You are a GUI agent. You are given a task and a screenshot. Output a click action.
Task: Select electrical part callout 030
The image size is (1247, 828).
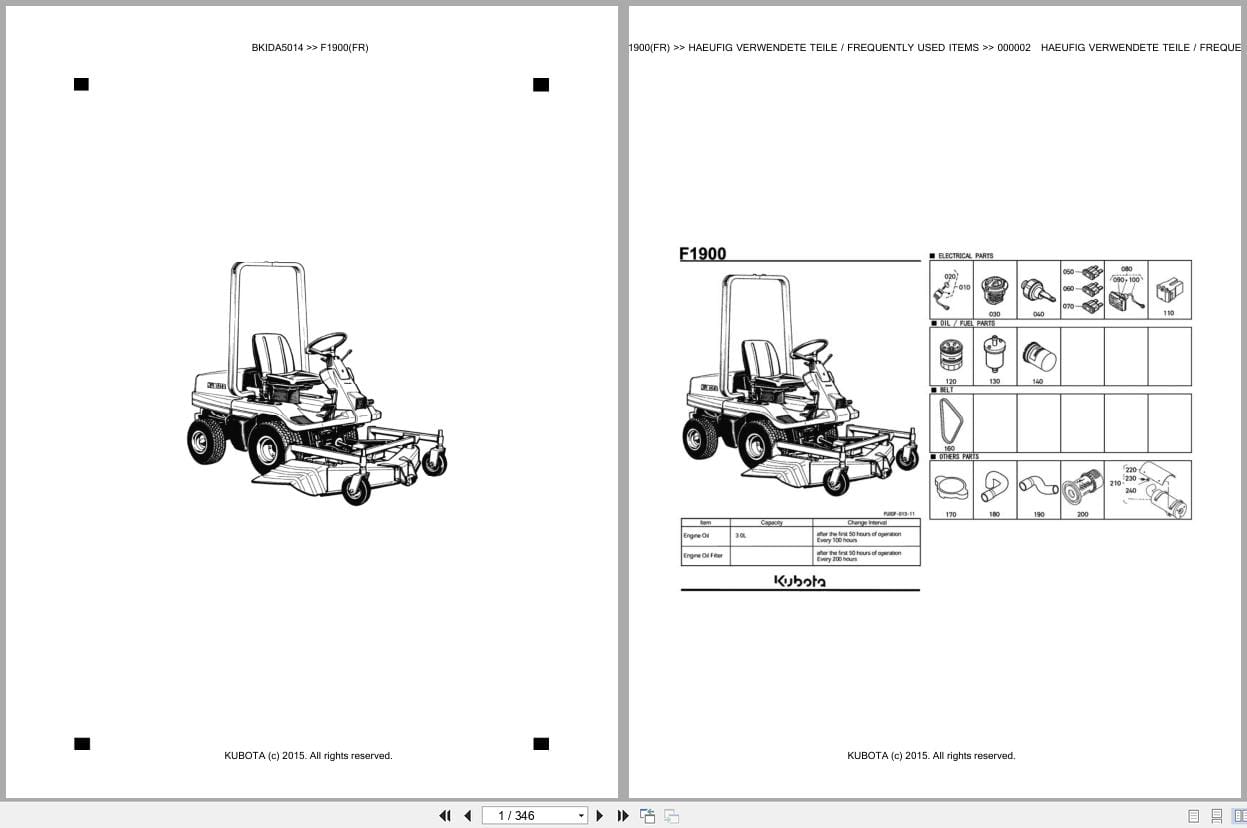pyautogui.click(x=993, y=289)
